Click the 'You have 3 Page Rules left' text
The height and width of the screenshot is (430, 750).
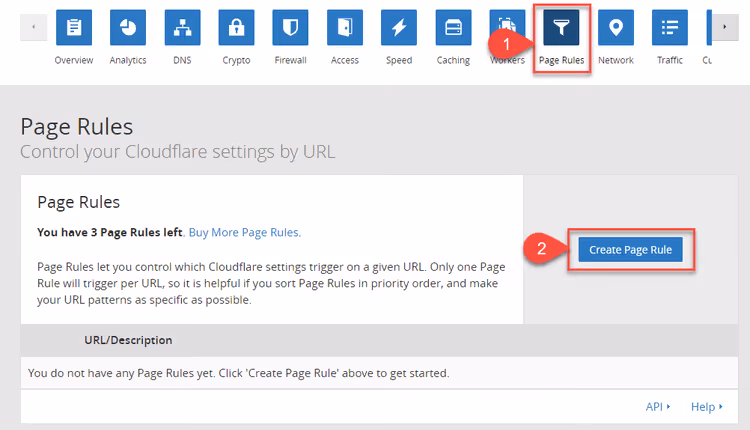pos(110,232)
